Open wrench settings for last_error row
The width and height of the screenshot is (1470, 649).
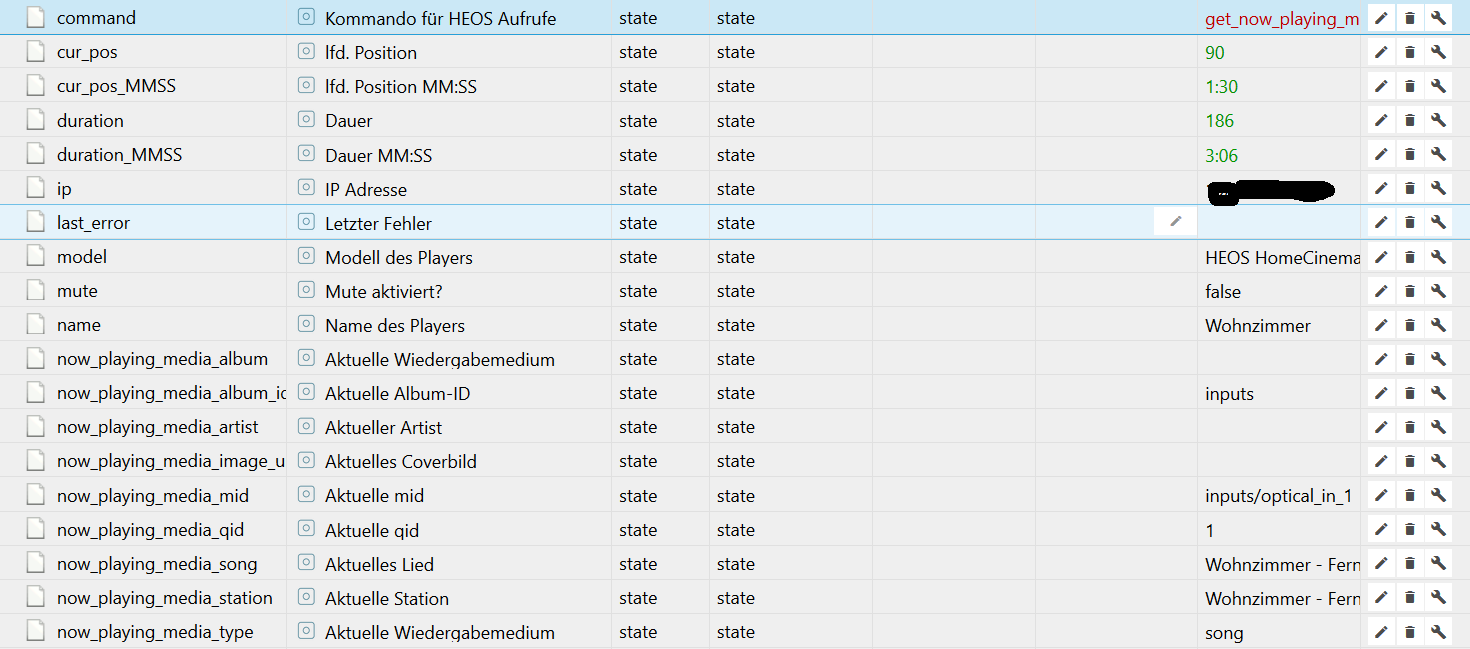[x=1438, y=223]
